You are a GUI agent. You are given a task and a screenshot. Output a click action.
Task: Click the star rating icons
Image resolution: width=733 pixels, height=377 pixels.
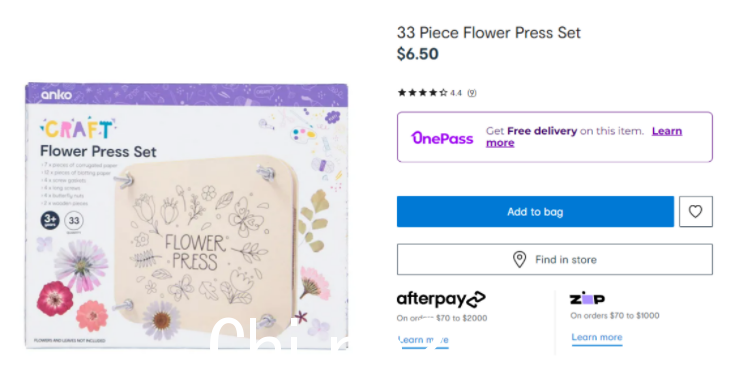point(422,93)
